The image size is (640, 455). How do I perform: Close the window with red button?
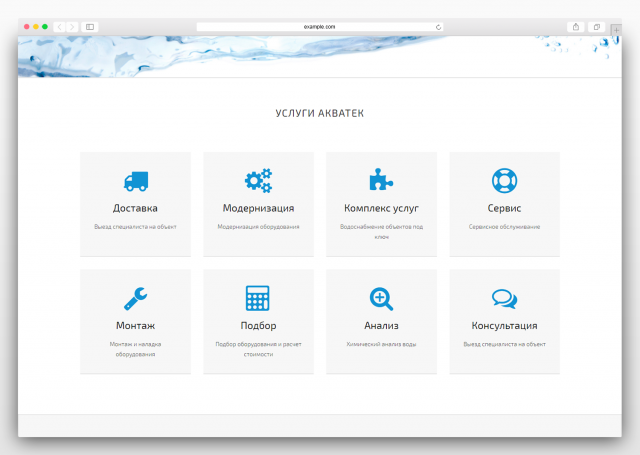(27, 27)
